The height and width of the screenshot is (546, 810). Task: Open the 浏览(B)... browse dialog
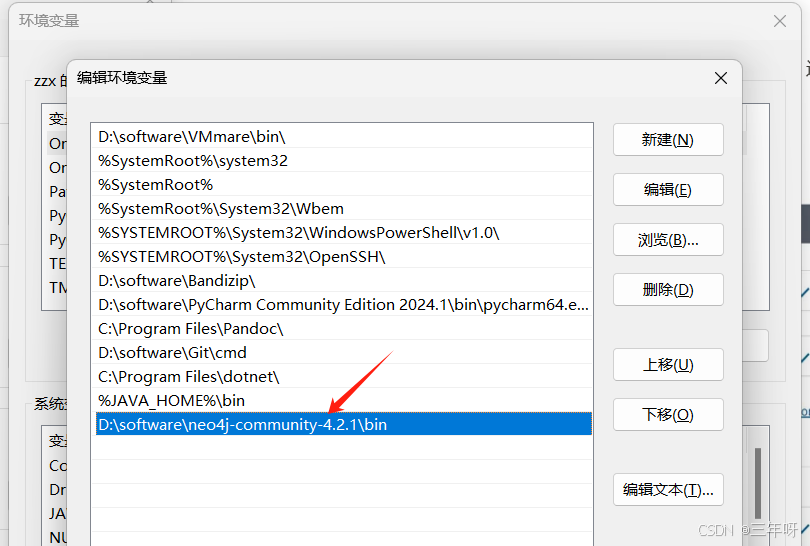click(668, 240)
